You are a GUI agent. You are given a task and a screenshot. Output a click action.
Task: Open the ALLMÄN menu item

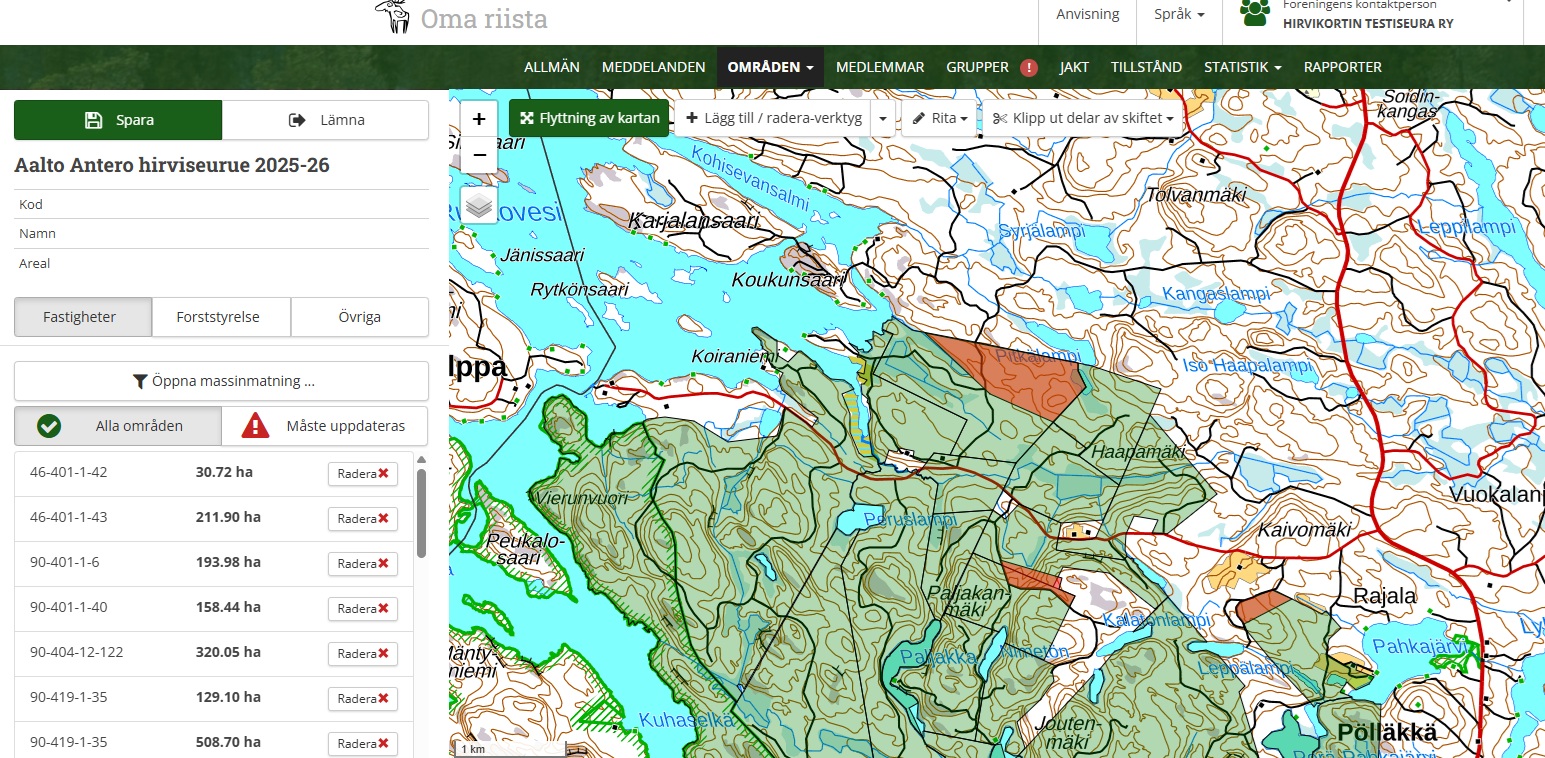552,67
